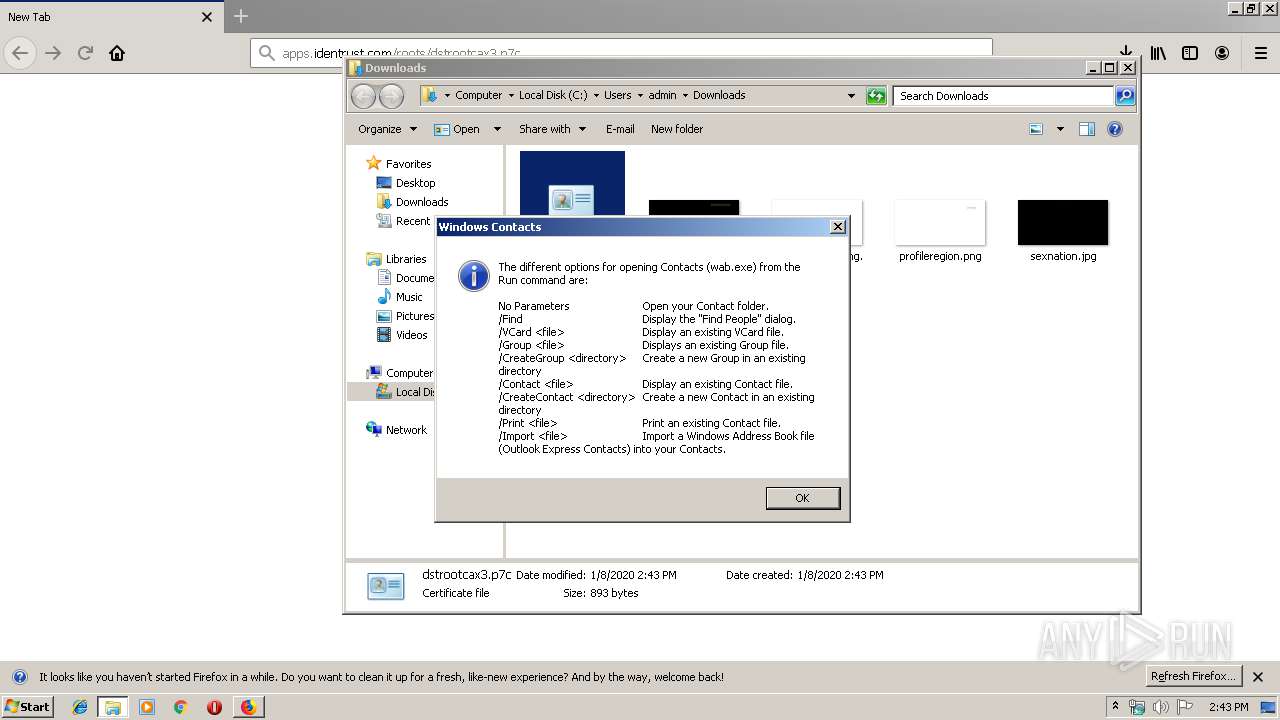
Task: Open Opera from taskbar
Action: pos(214,707)
